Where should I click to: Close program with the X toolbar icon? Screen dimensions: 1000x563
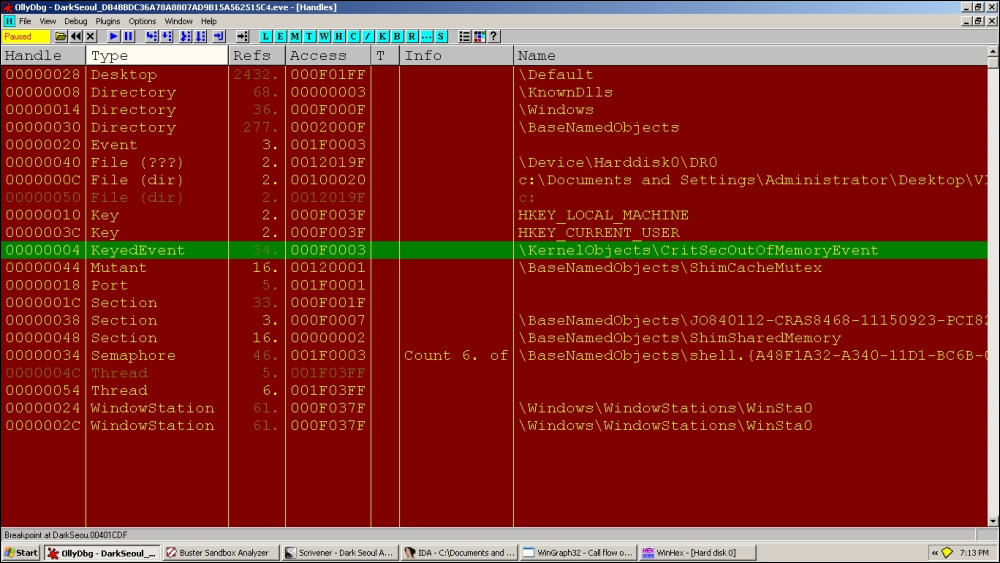pos(91,36)
